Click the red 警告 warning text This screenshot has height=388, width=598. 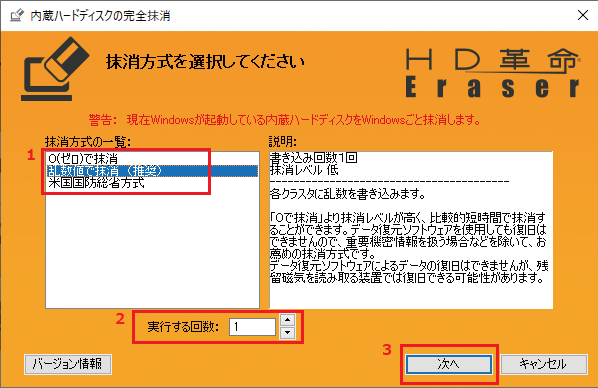tap(285, 120)
